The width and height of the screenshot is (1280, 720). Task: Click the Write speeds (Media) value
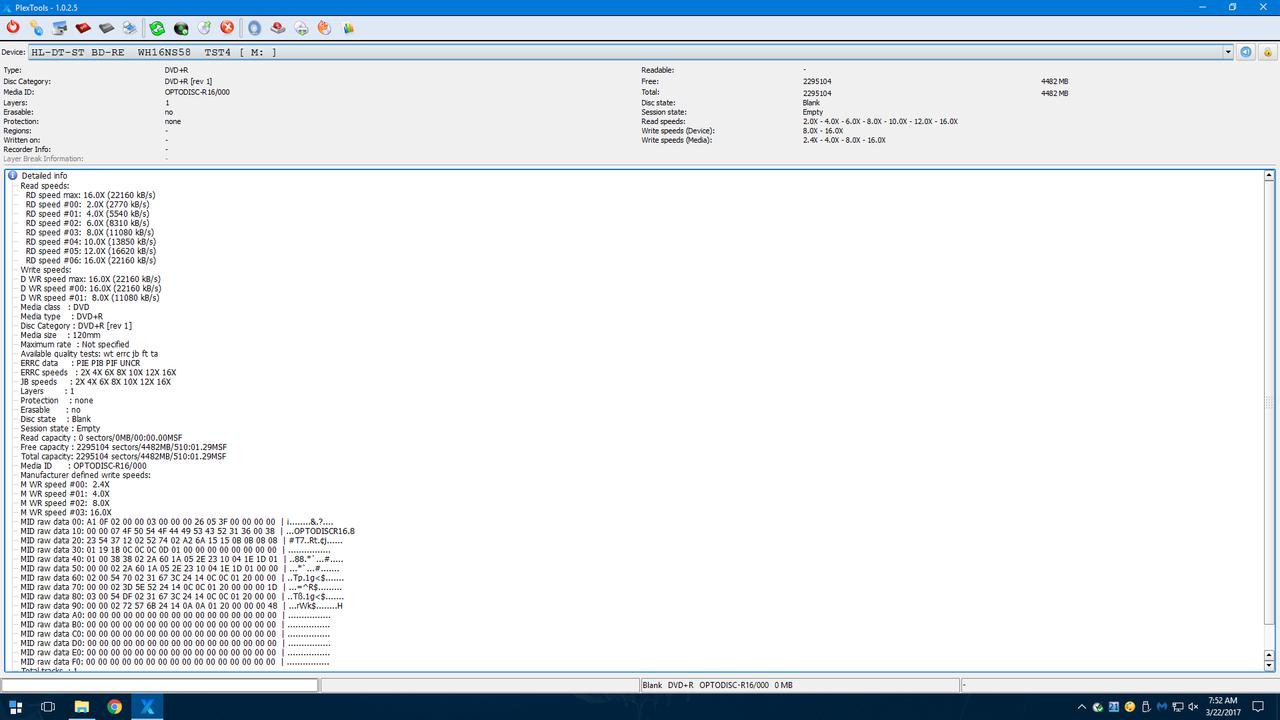[x=844, y=140]
